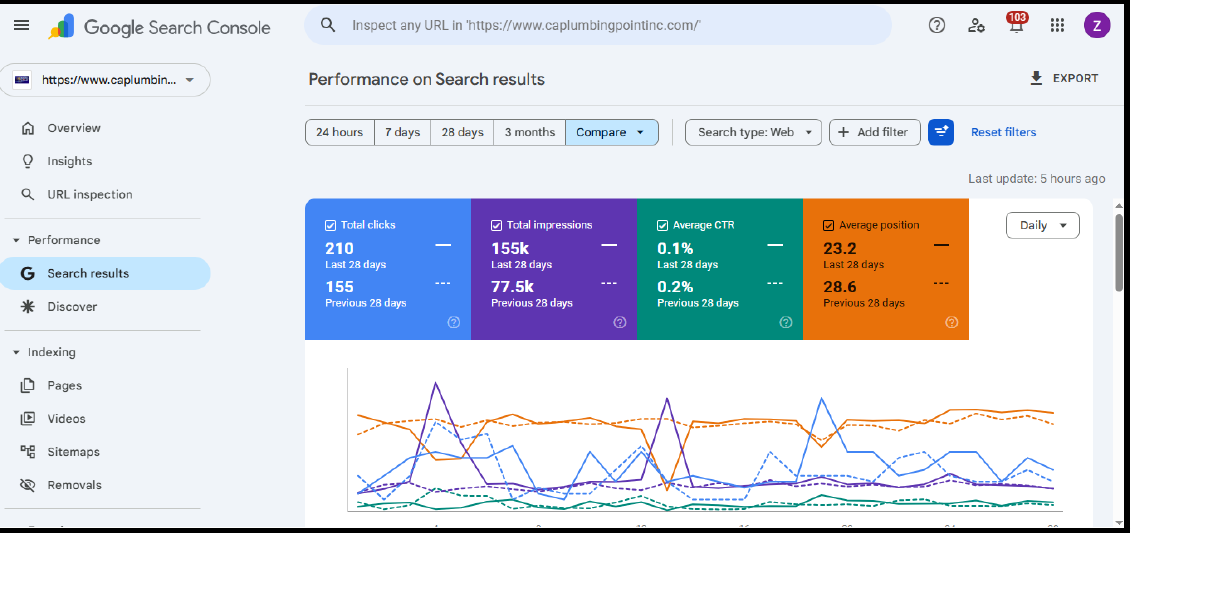Click the Inspect any URL search field

(x=598, y=25)
